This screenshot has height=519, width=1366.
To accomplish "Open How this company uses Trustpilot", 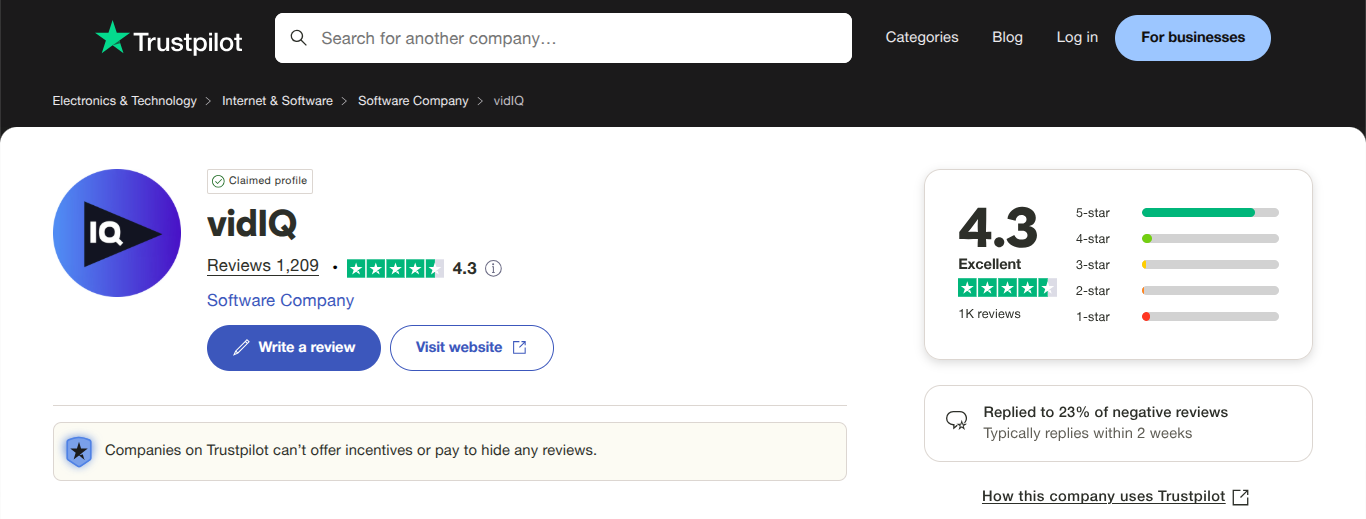I will pos(1104,496).
